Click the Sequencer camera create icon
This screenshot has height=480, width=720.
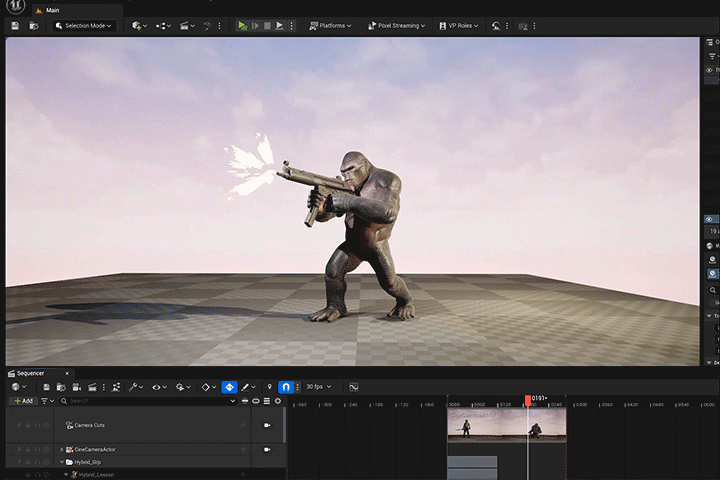[77, 387]
